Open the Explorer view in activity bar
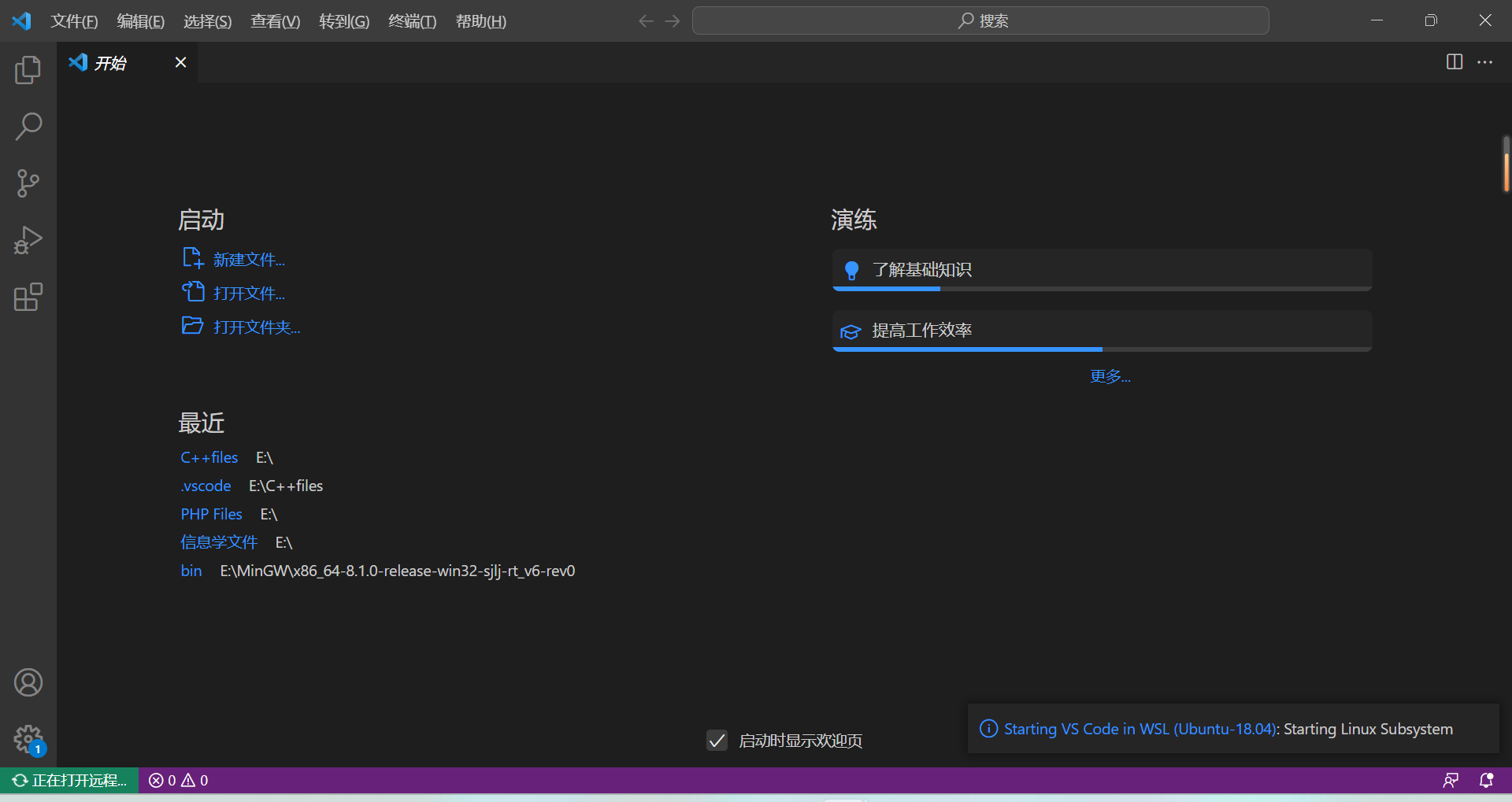The height and width of the screenshot is (802, 1512). pos(28,70)
